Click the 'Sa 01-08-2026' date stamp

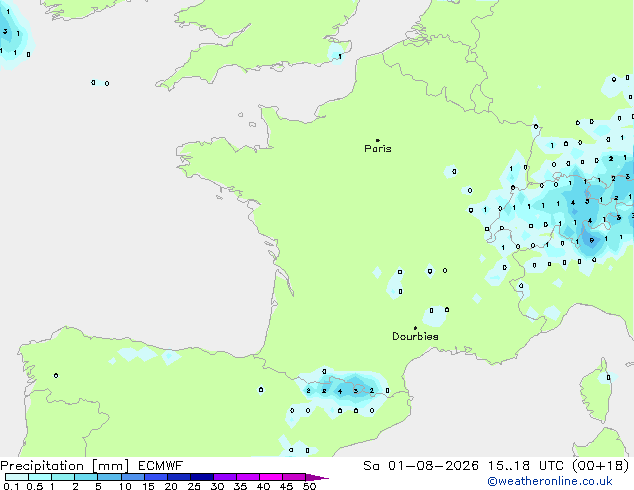pos(421,466)
